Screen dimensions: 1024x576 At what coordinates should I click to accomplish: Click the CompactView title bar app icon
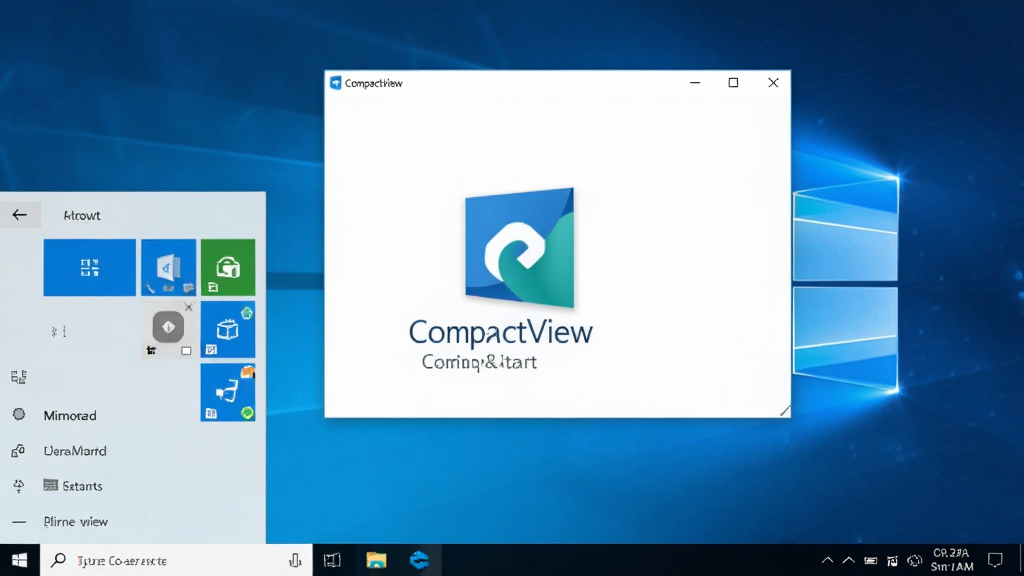click(336, 83)
